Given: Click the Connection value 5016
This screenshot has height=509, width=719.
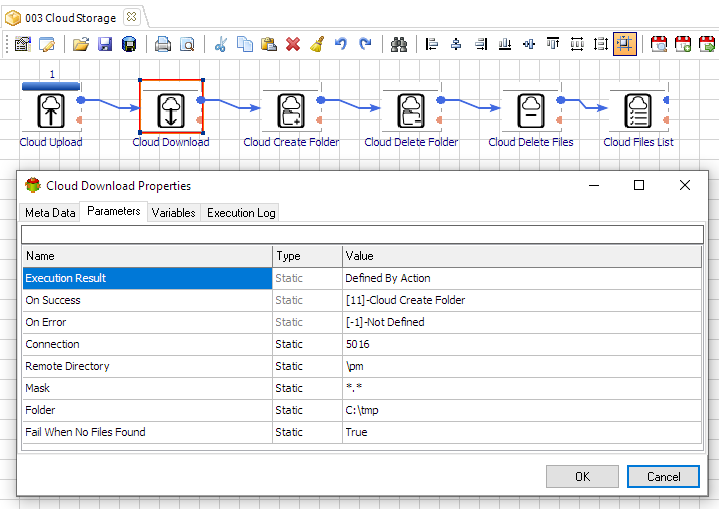Looking at the screenshot, I should pos(357,344).
